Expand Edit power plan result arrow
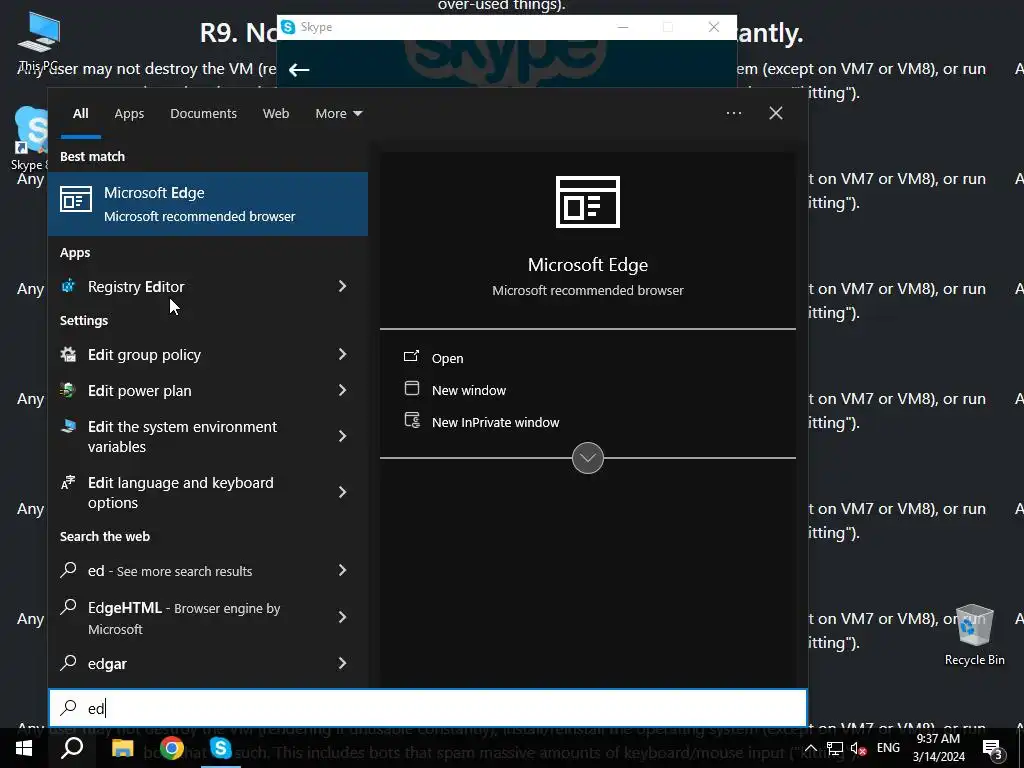 [343, 390]
